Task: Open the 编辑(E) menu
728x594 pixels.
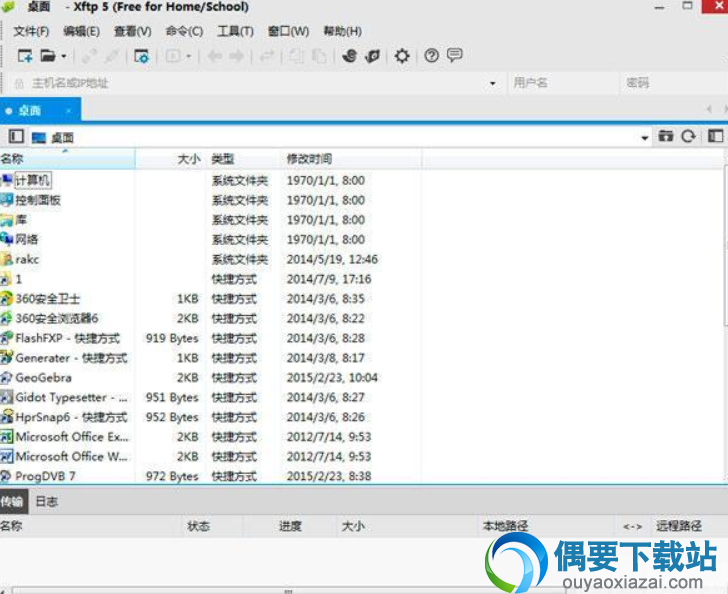Action: point(81,31)
